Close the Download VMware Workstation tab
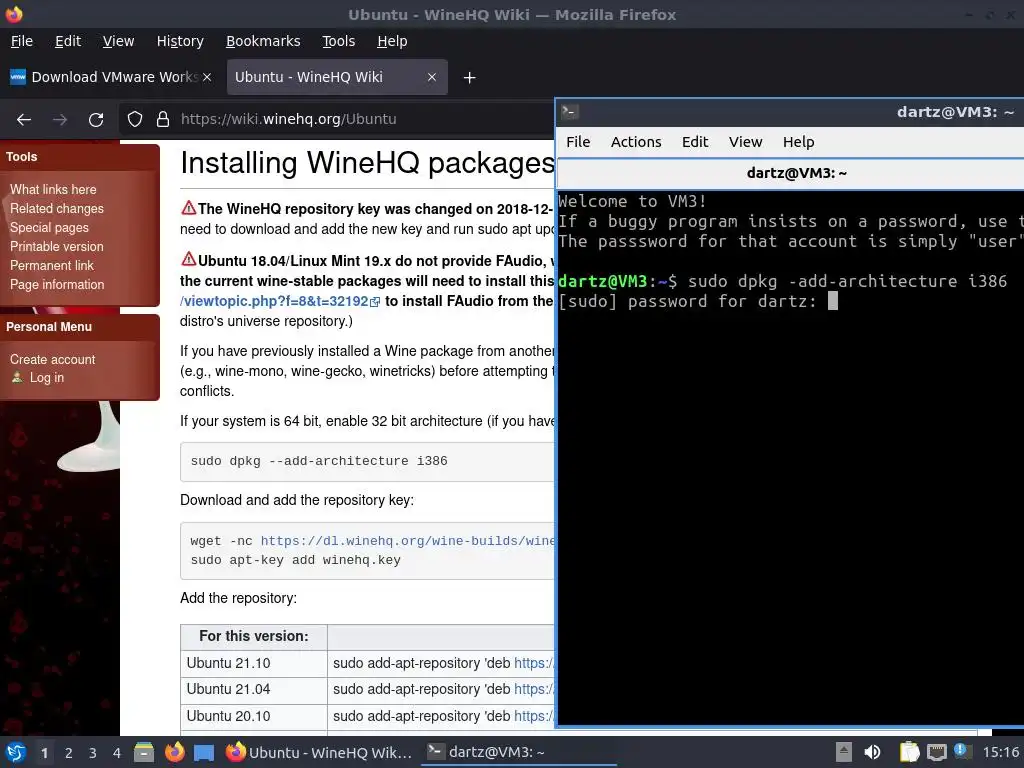The width and height of the screenshot is (1024, 768). tap(207, 77)
